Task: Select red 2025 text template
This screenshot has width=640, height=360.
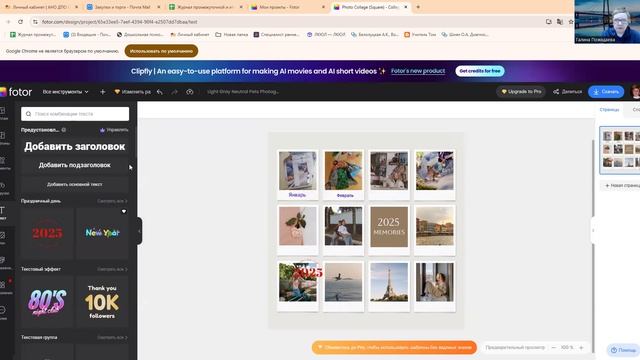Action: click(47, 233)
